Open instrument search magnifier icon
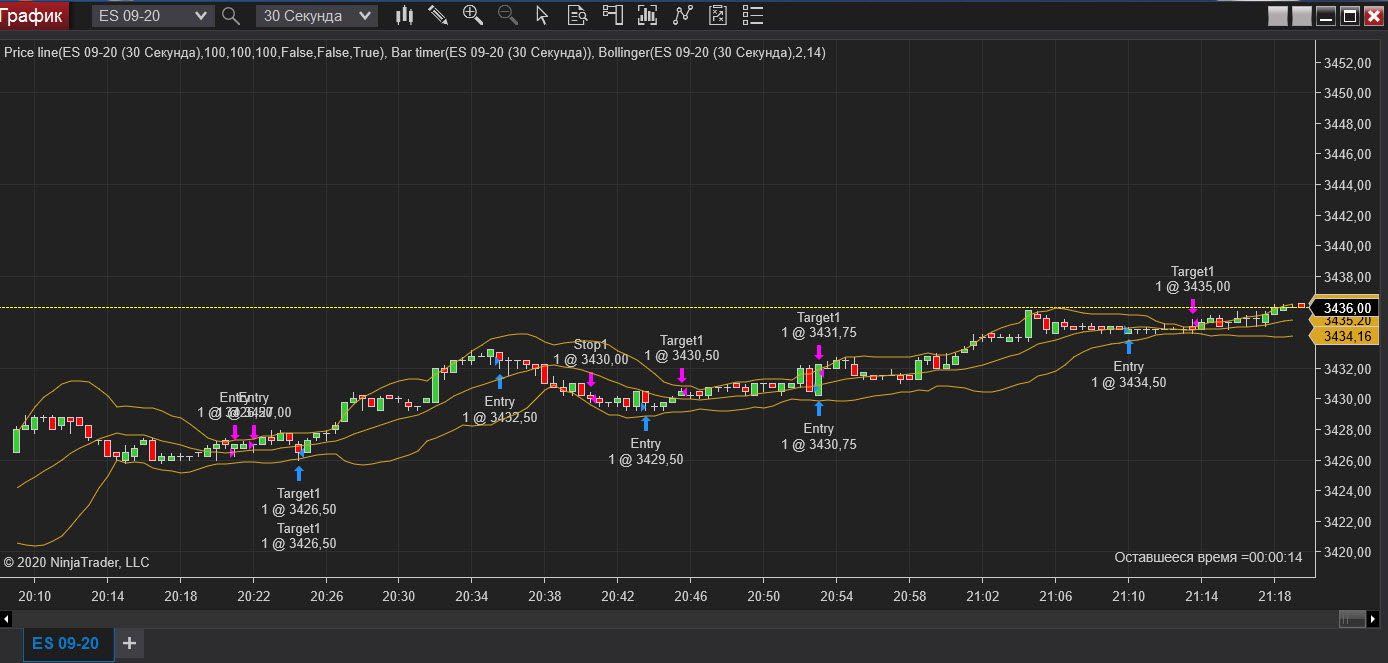 (231, 16)
